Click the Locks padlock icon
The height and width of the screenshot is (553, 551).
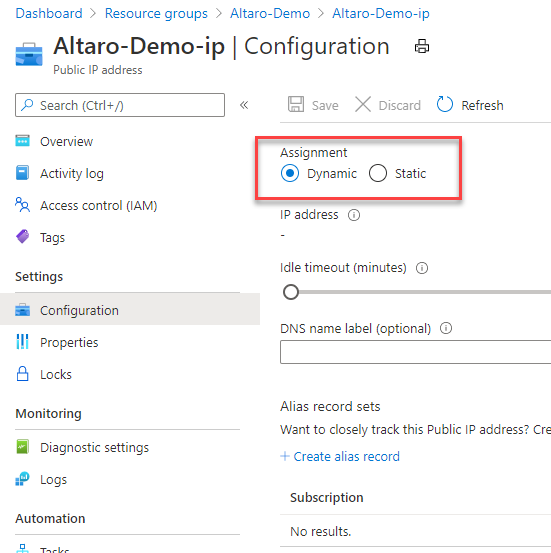tap(23, 374)
